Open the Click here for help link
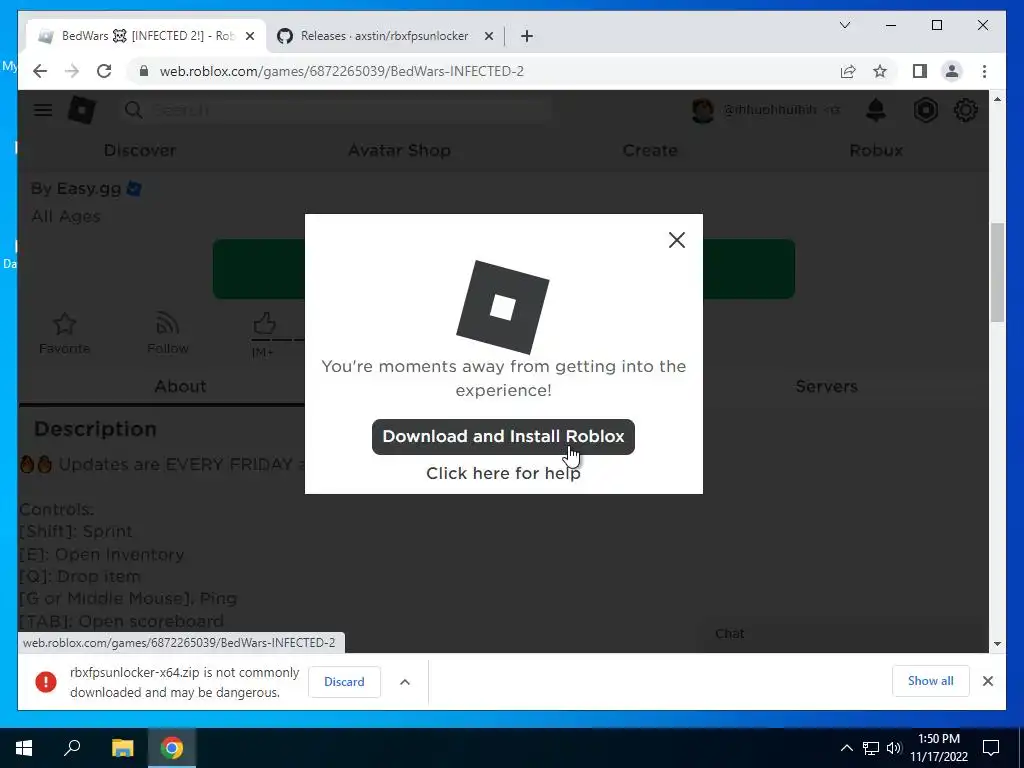Screen dimensions: 1024x768 503,473
